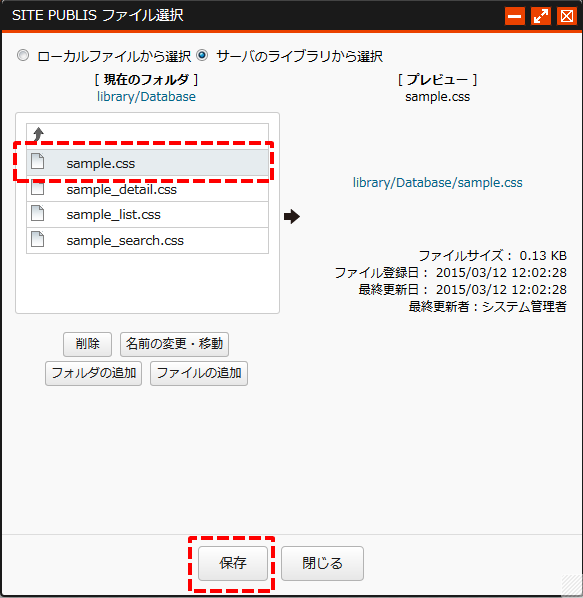This screenshot has height=598, width=583.
Task: Click the sample_search.css file icon
Action: 37,239
